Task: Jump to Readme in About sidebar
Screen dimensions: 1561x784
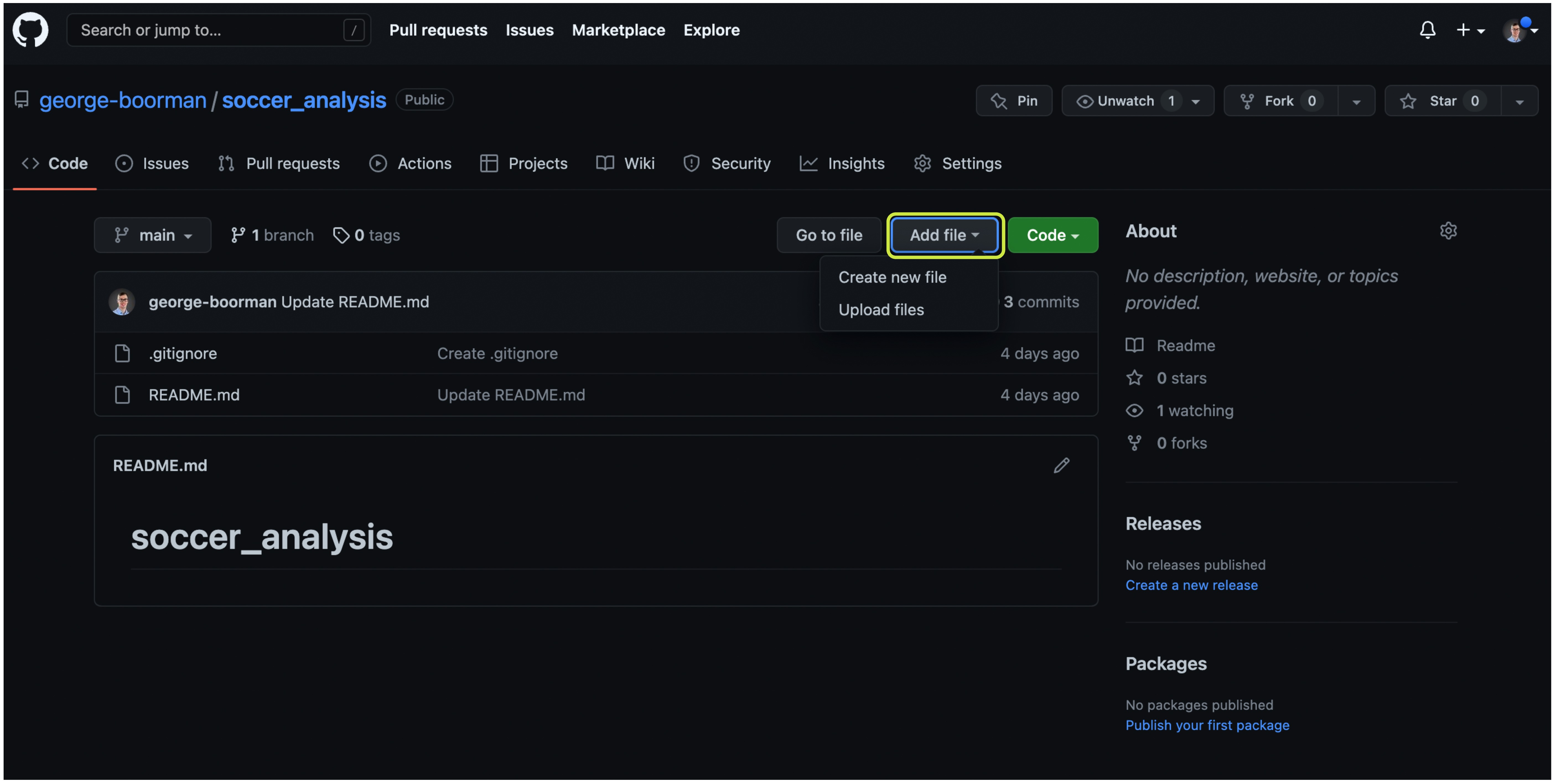Action: [1171, 345]
